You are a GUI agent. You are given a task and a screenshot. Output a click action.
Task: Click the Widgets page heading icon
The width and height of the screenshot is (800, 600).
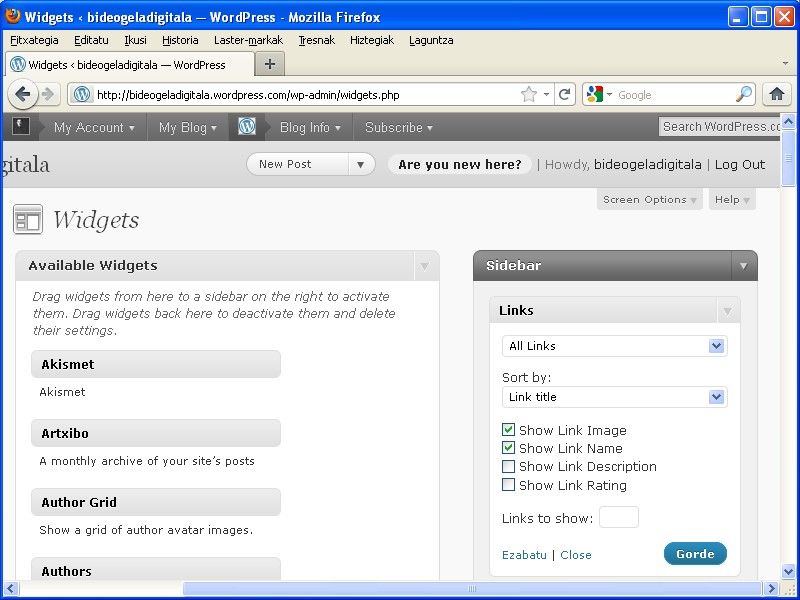click(x=28, y=219)
